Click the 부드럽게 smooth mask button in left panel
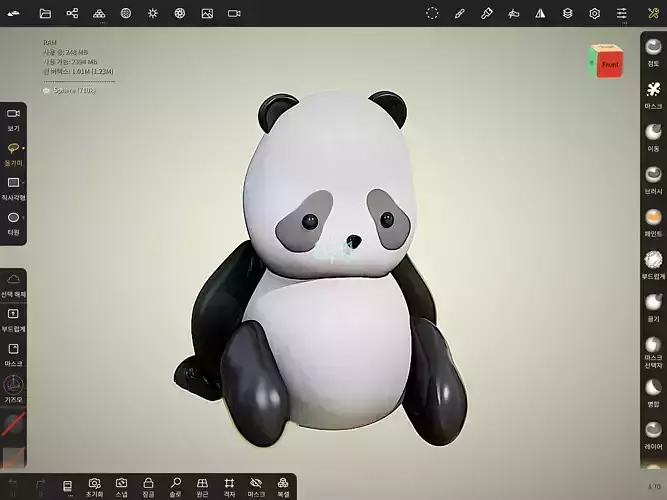 pyautogui.click(x=13, y=320)
